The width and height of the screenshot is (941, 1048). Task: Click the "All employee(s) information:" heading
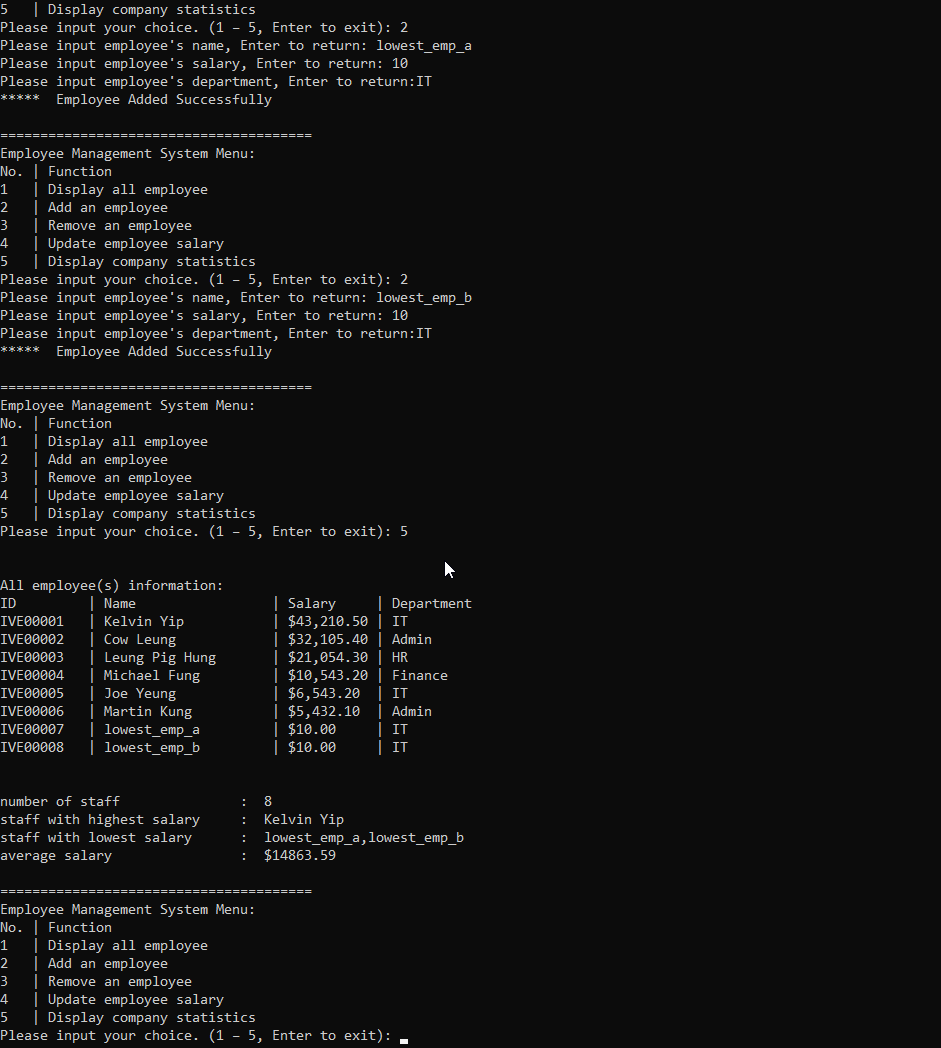click(x=112, y=586)
